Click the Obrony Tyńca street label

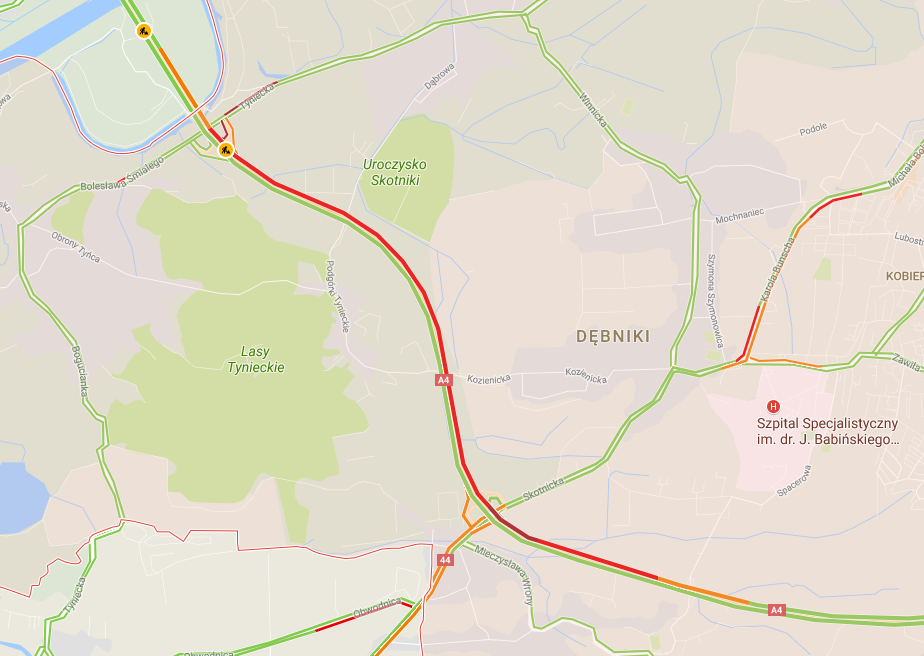[x=76, y=248]
